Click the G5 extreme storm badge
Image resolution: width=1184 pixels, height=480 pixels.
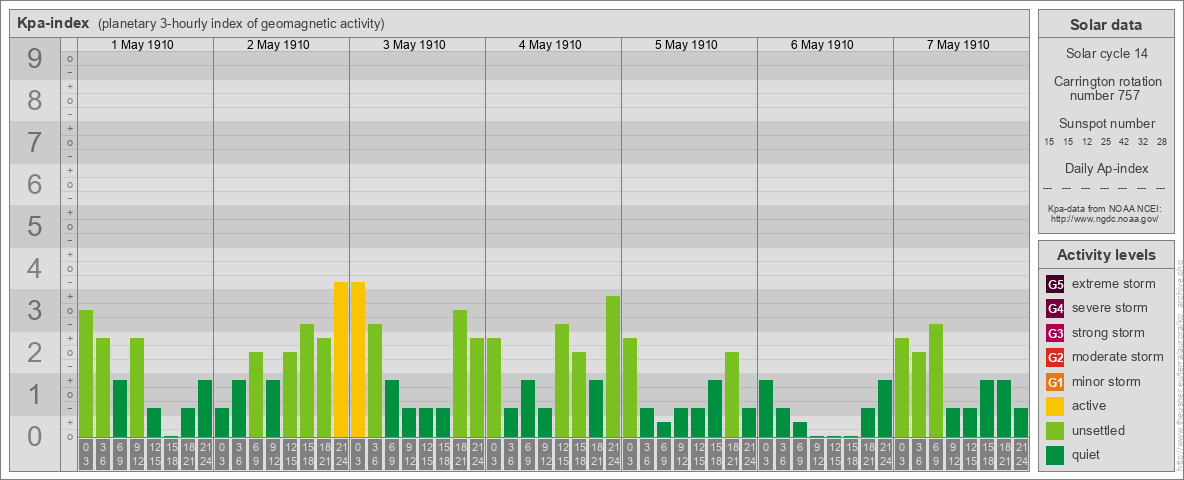[x=1055, y=285]
